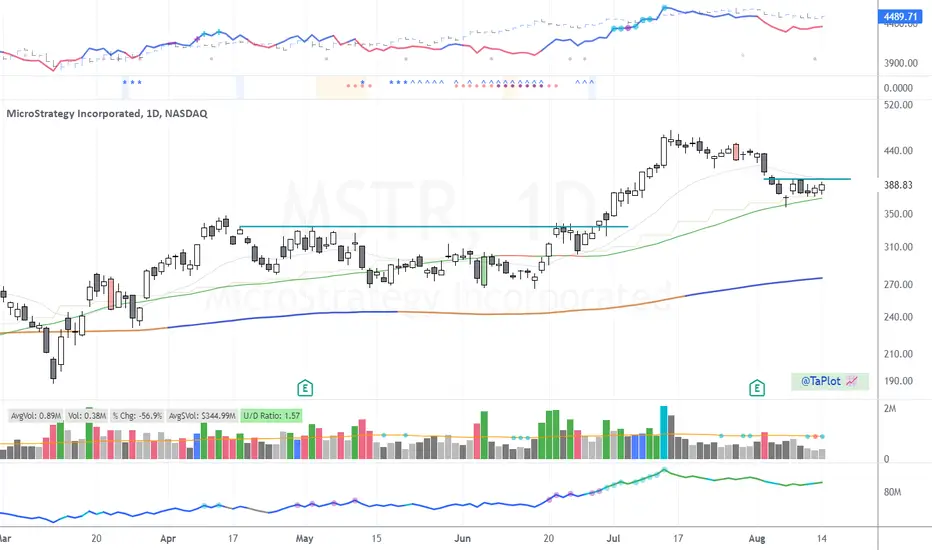This screenshot has width=932, height=550.
Task: Click the Apr date label
Action: pyautogui.click(x=168, y=539)
